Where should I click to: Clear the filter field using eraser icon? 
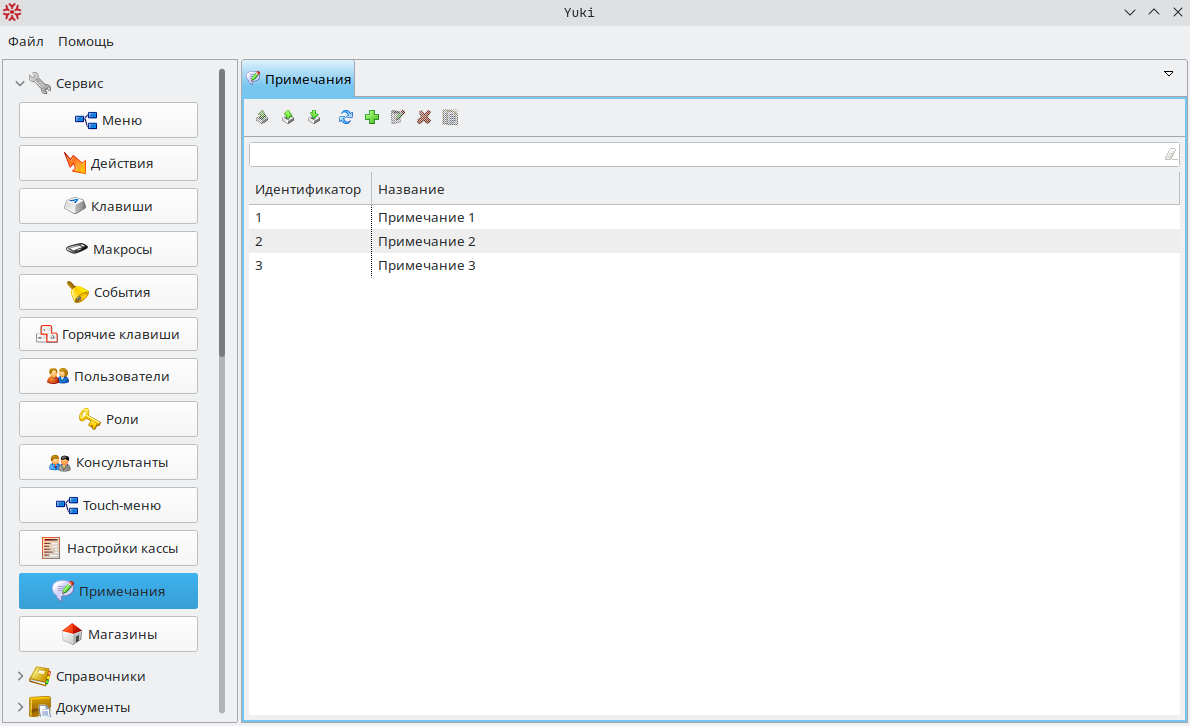[1170, 154]
